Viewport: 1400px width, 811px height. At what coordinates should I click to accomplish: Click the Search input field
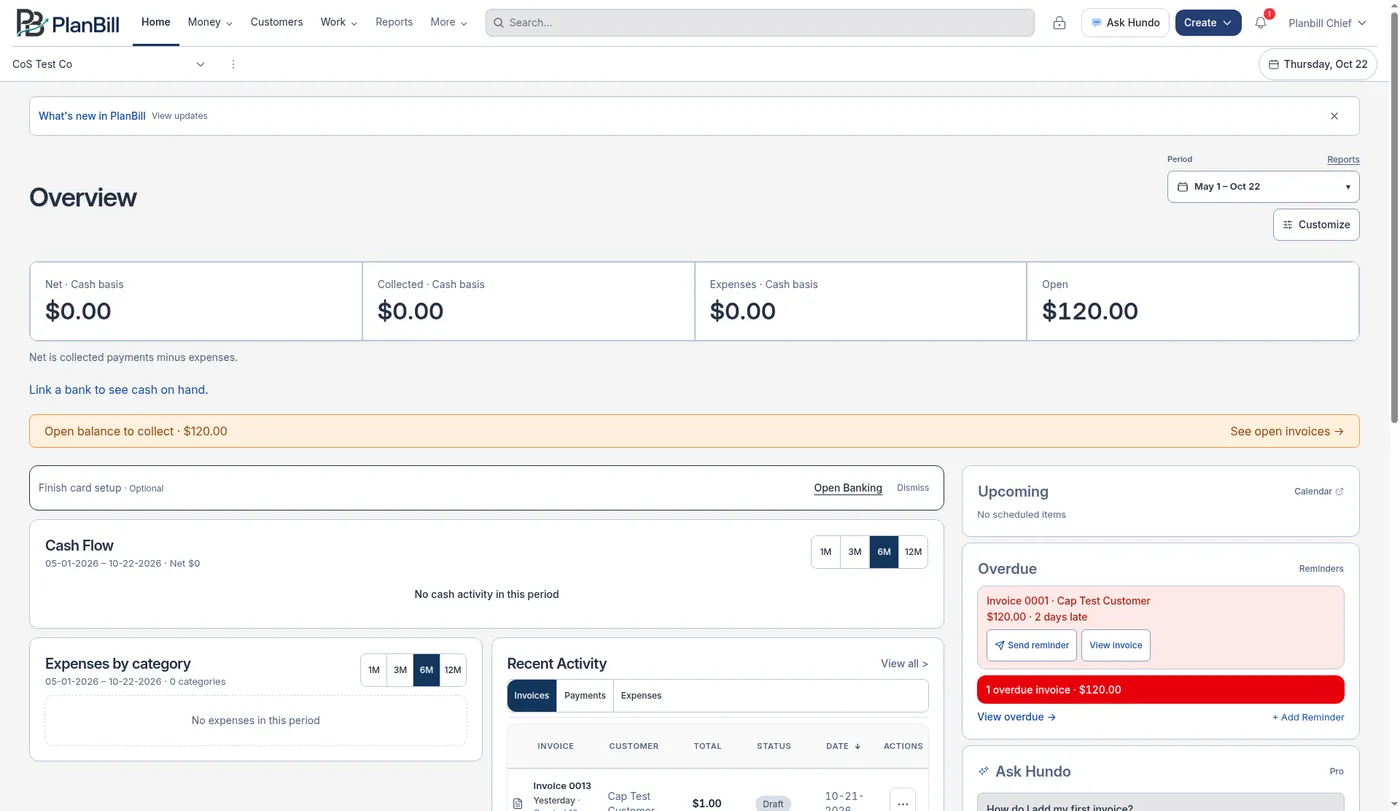[760, 23]
